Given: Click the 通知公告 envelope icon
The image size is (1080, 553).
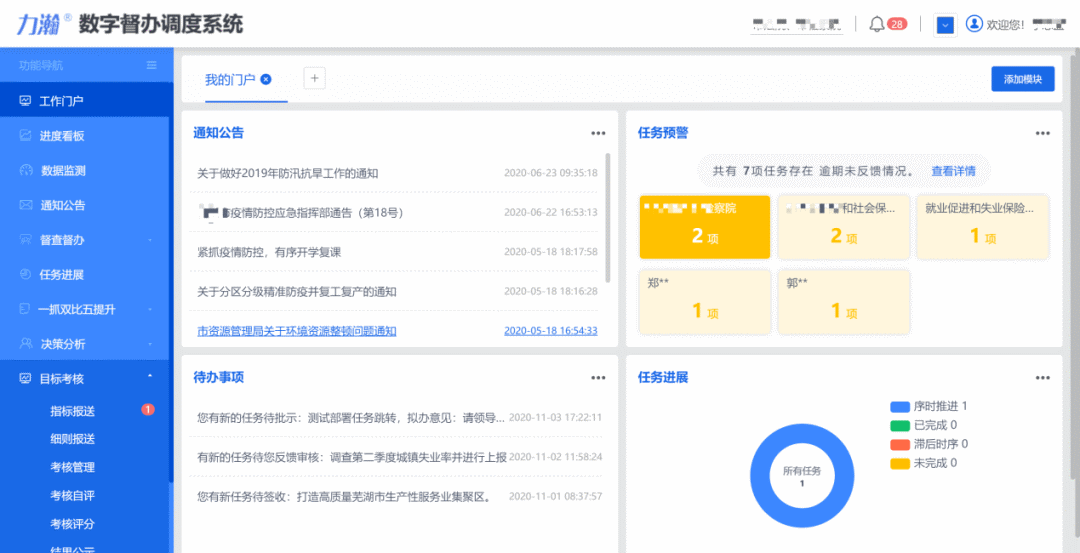Looking at the screenshot, I should click(x=25, y=205).
